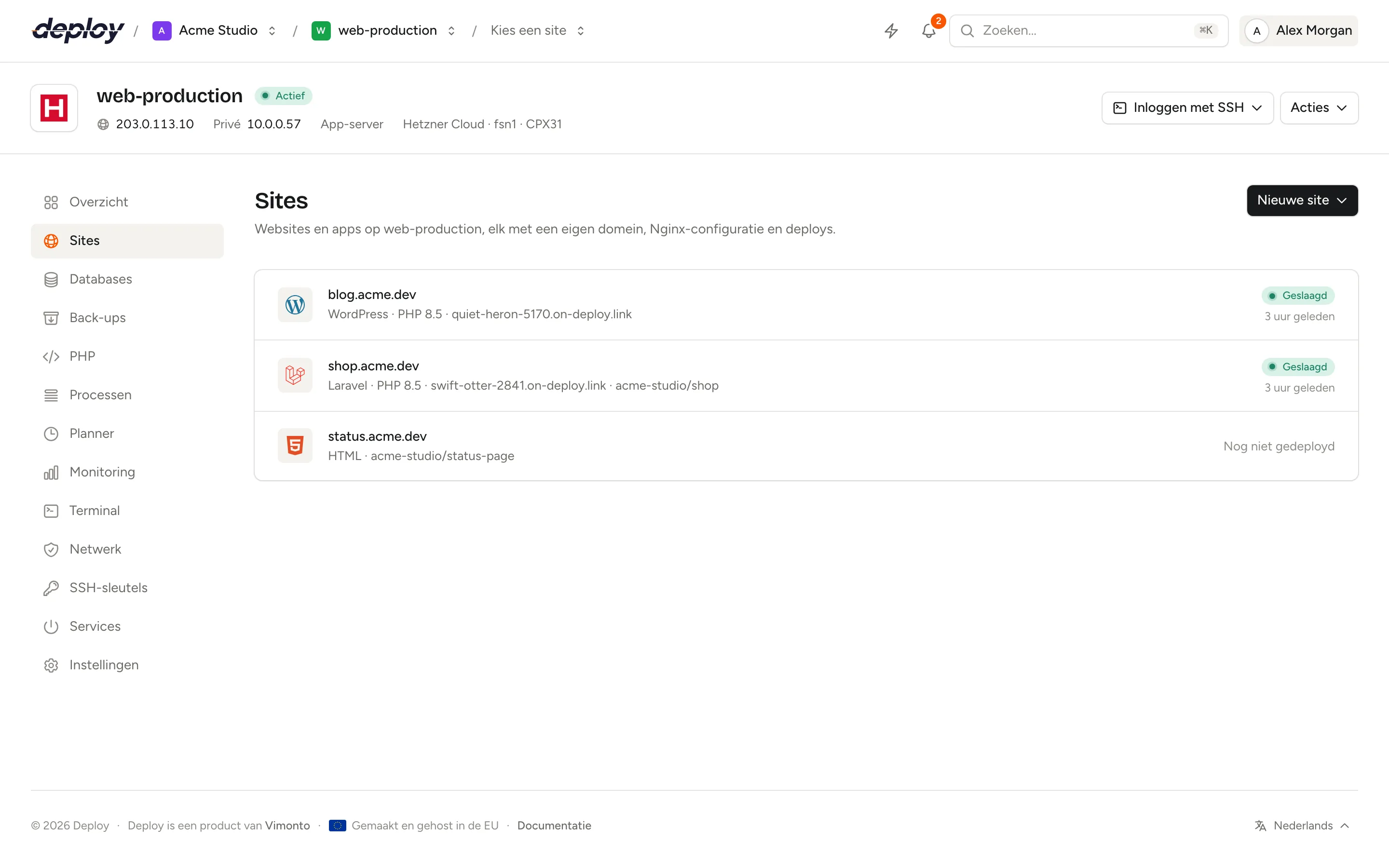Screen dimensions: 1389x868
Task: Open the Kies een site selector
Action: 537,30
